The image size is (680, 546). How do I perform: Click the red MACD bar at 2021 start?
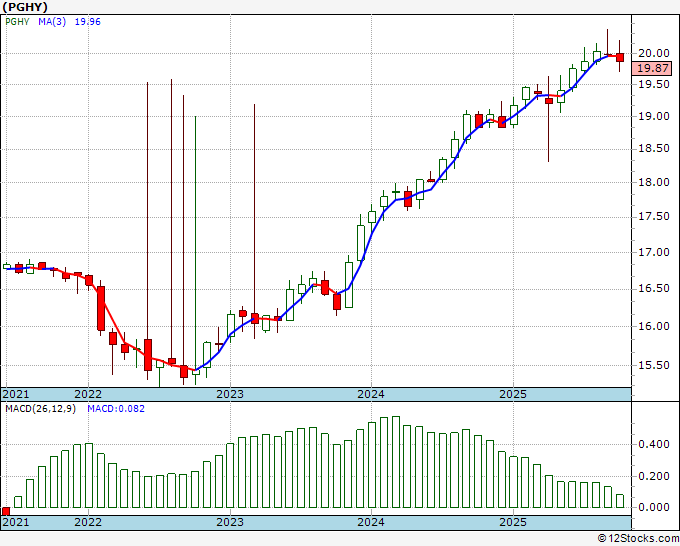[x=6, y=511]
